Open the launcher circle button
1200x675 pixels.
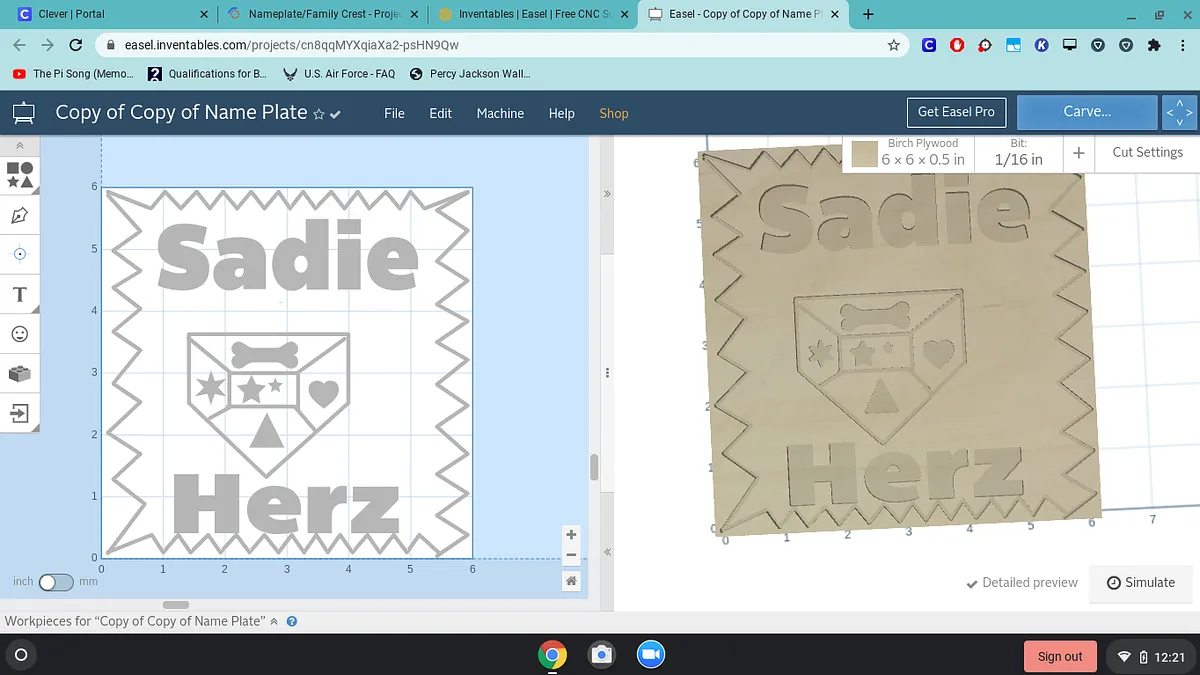(20, 655)
